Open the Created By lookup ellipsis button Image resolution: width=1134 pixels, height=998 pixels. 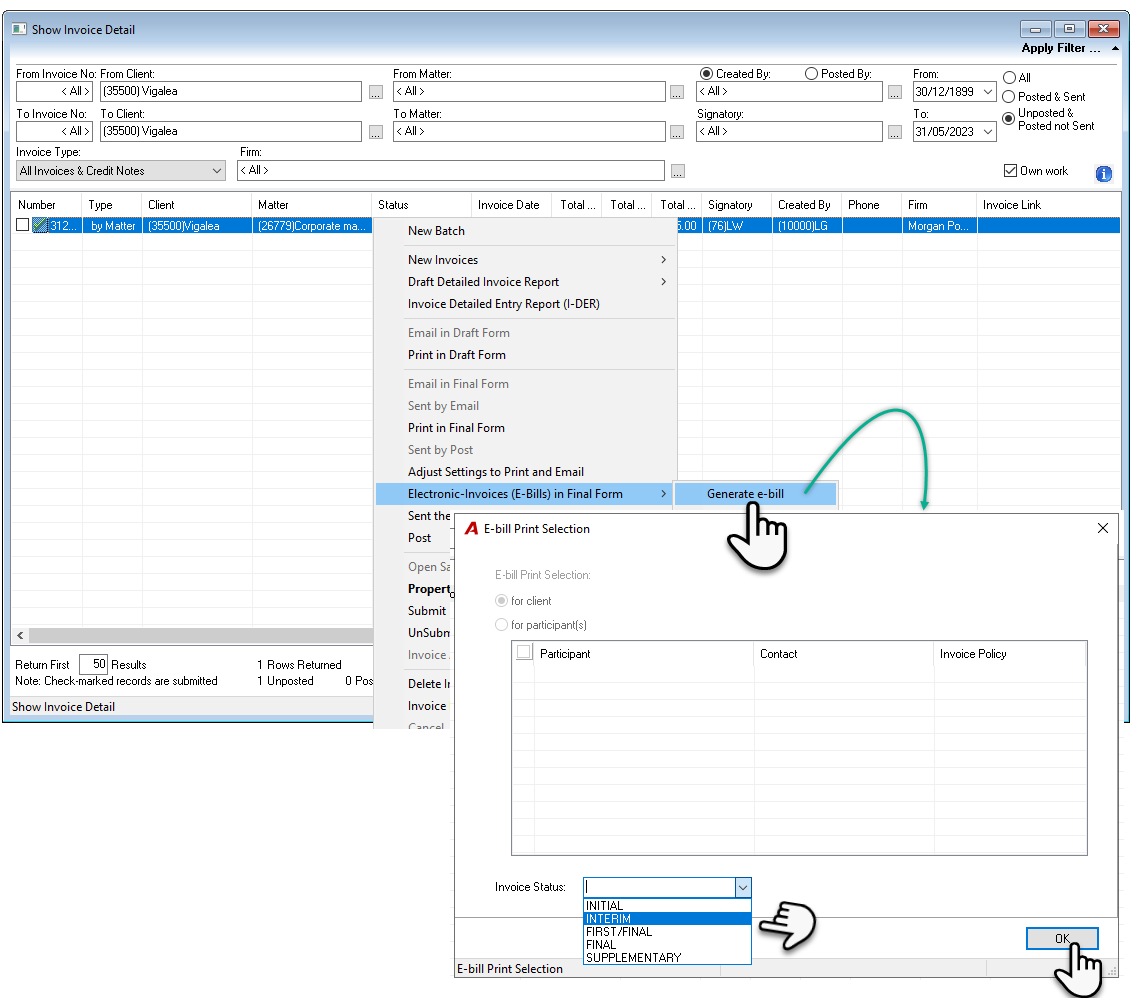coord(895,92)
